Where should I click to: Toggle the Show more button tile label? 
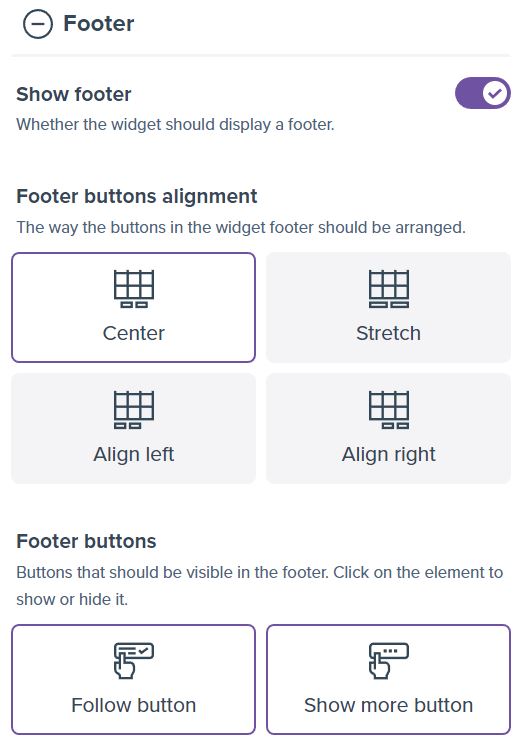389,705
